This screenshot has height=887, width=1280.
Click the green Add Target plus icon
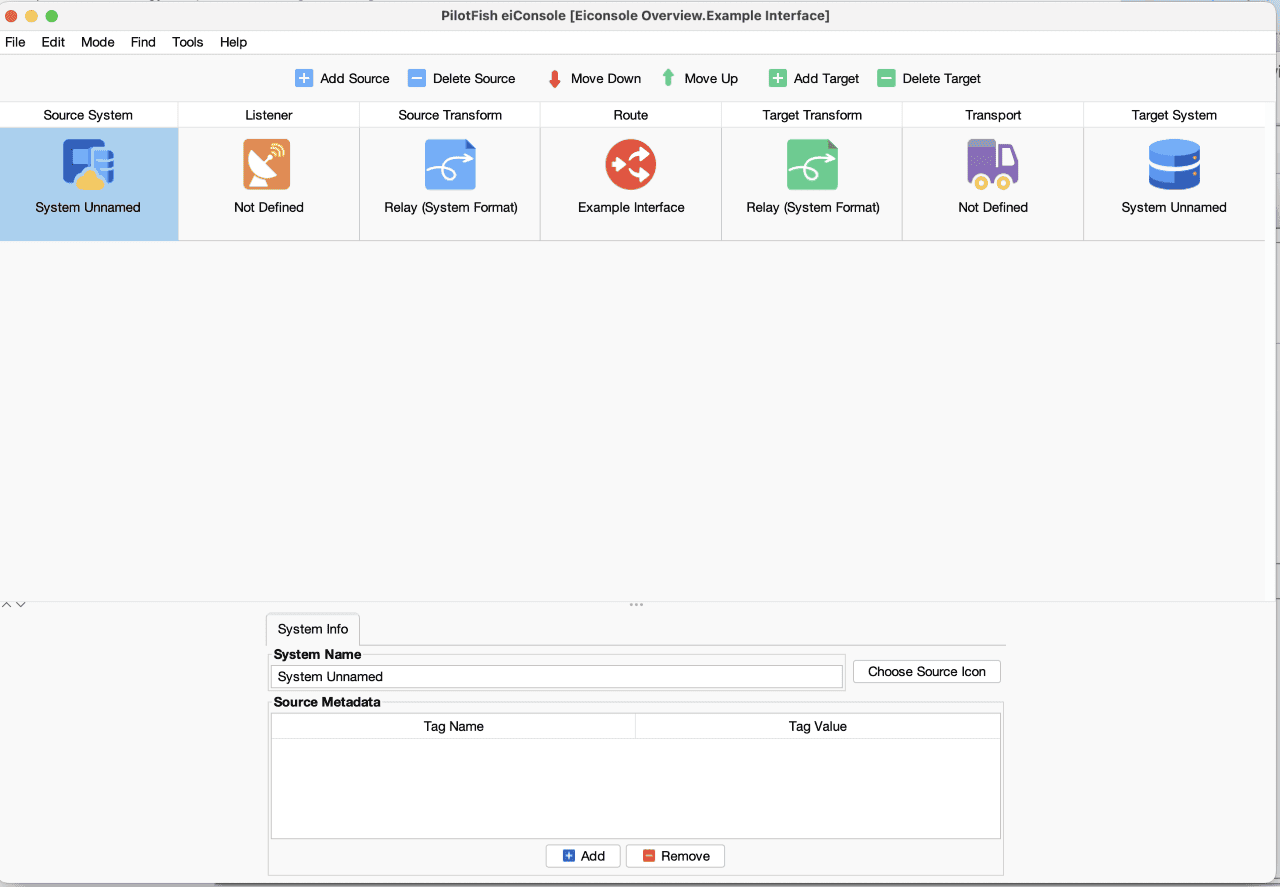point(778,78)
